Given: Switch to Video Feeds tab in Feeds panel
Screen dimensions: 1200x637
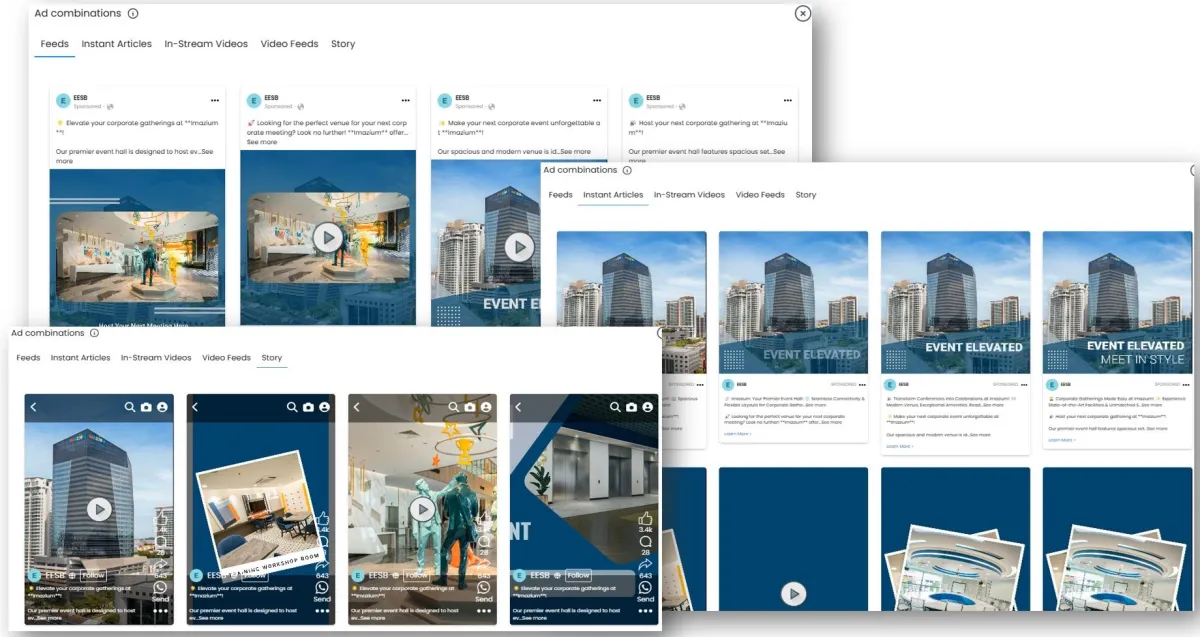Looking at the screenshot, I should click(x=289, y=44).
